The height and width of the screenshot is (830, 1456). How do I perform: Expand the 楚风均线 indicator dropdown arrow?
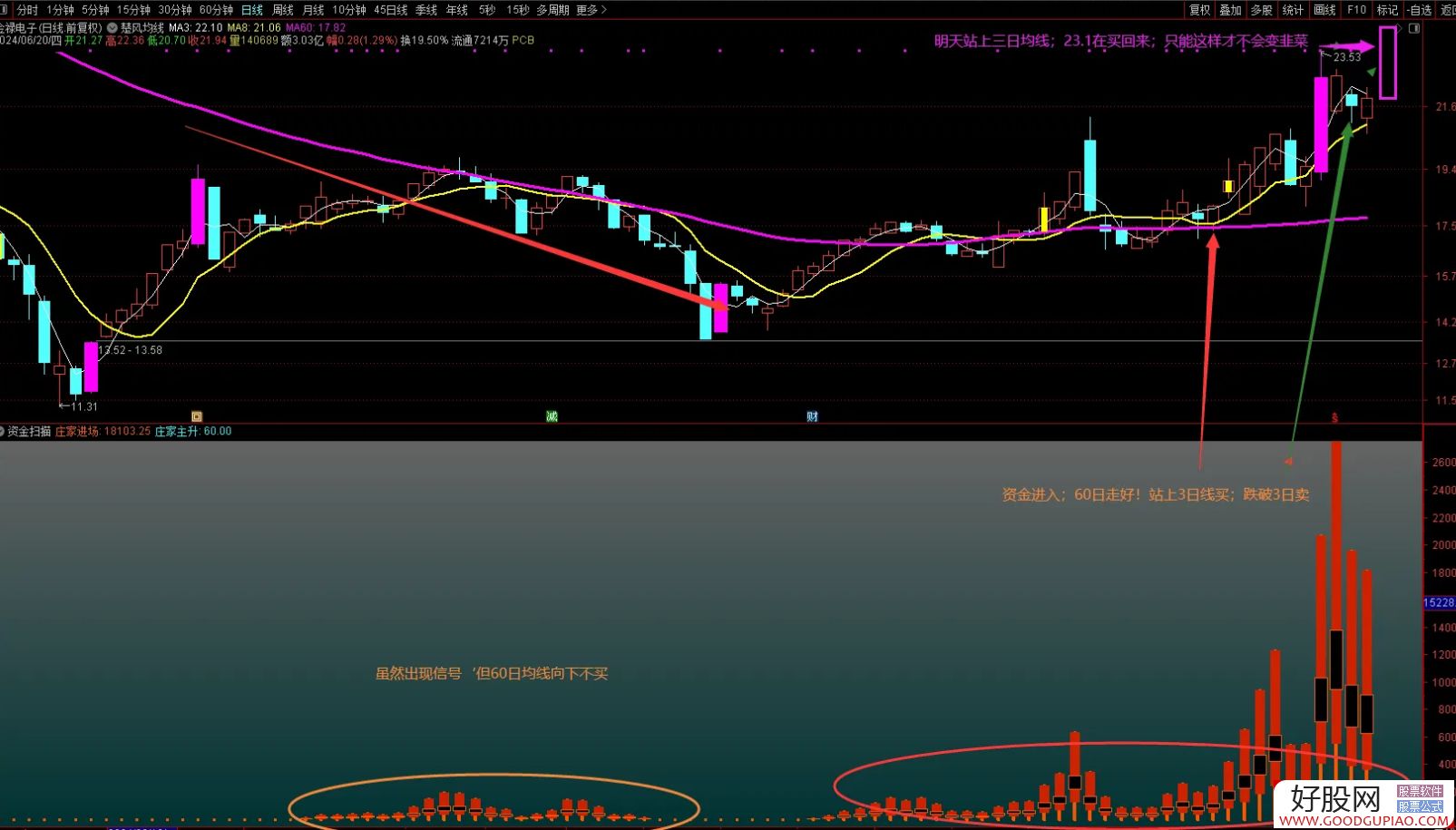(112, 28)
